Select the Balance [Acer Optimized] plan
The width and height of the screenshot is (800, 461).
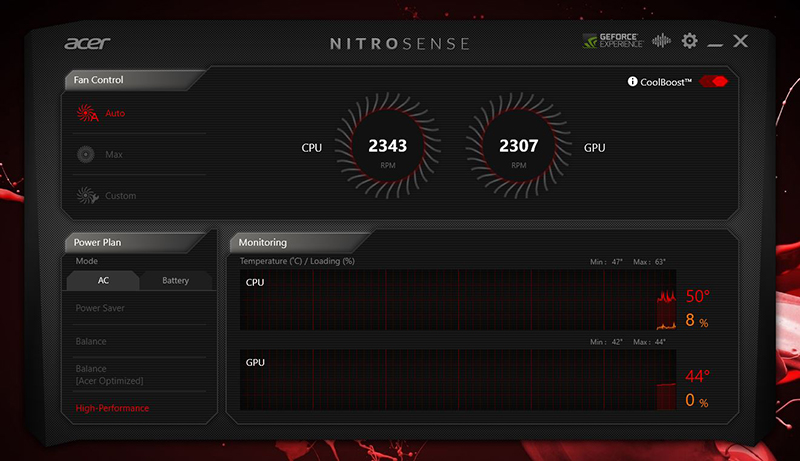point(109,375)
